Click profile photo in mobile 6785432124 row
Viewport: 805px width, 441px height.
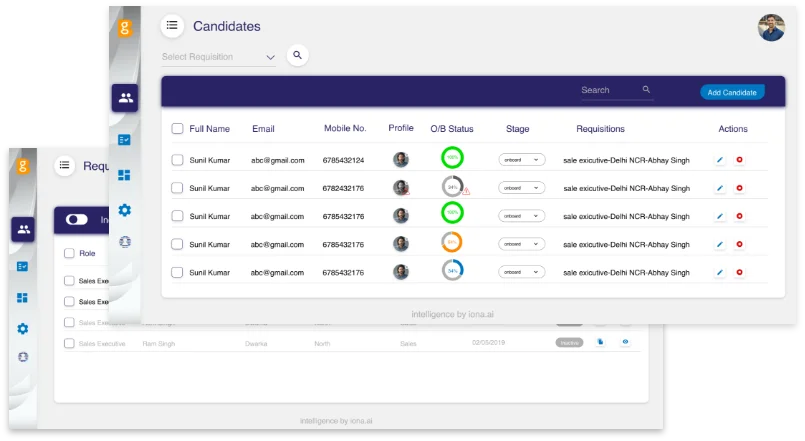point(401,160)
